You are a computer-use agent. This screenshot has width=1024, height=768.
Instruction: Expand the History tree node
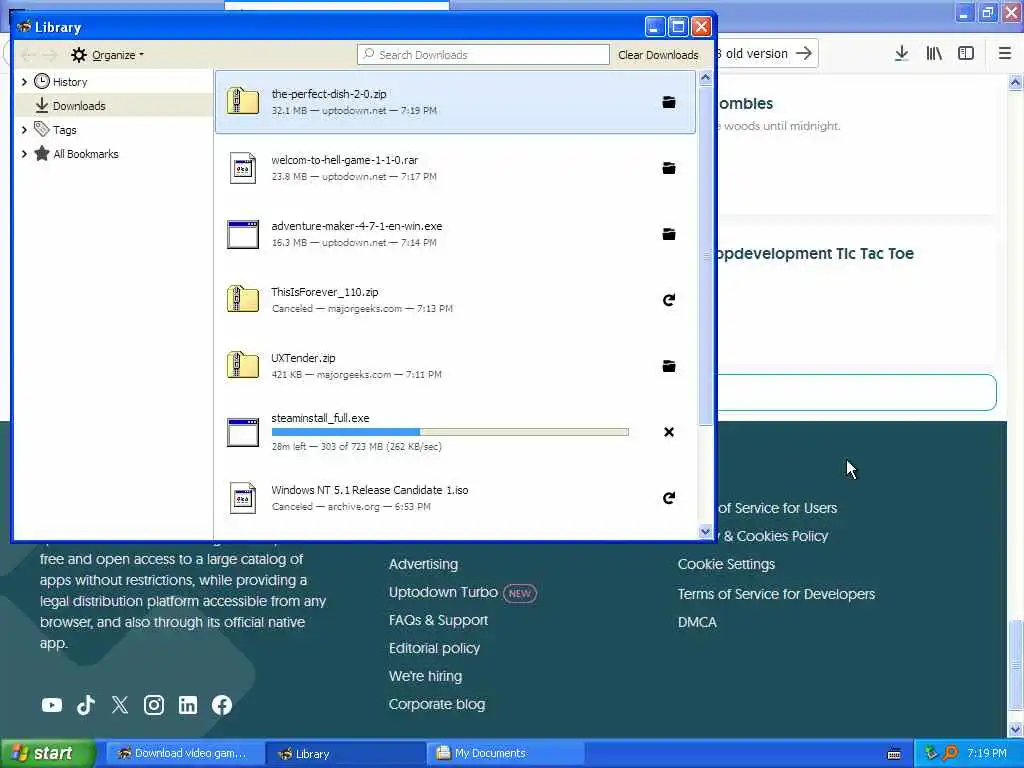click(x=24, y=82)
